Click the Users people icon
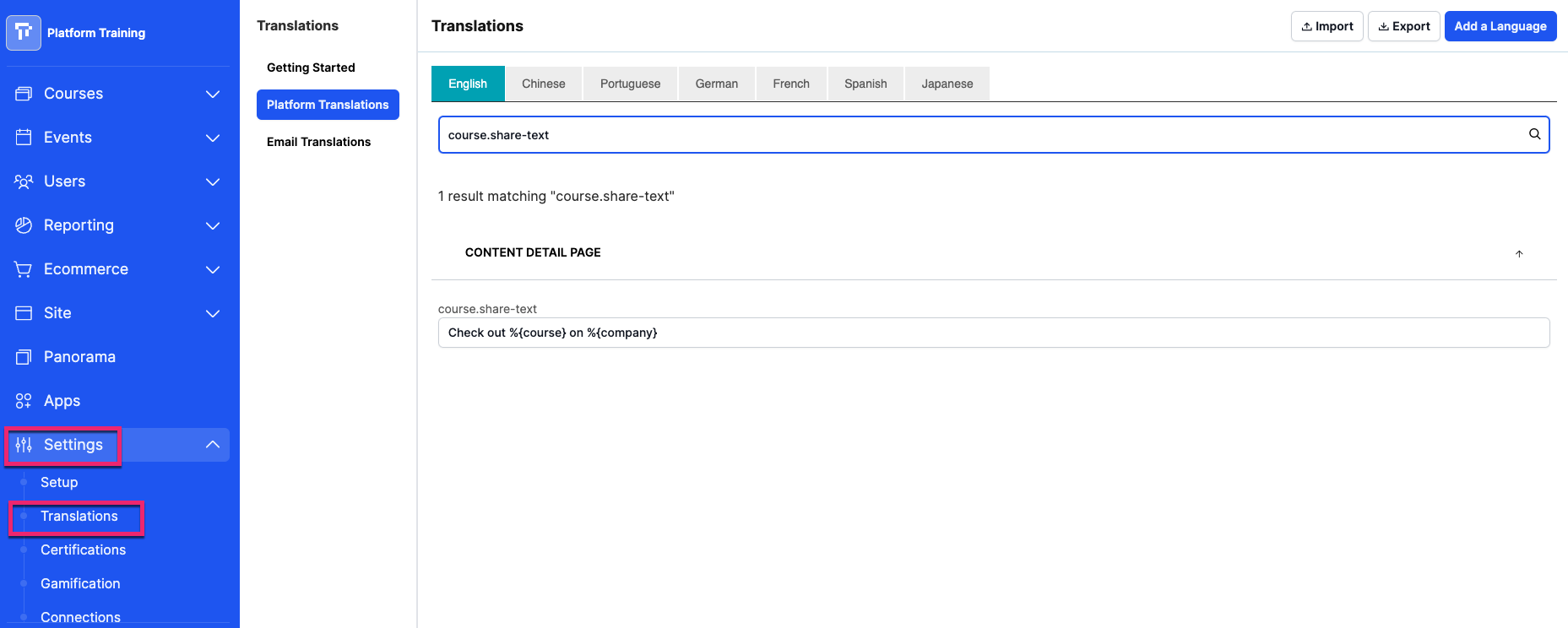The width and height of the screenshot is (1568, 628). point(24,181)
